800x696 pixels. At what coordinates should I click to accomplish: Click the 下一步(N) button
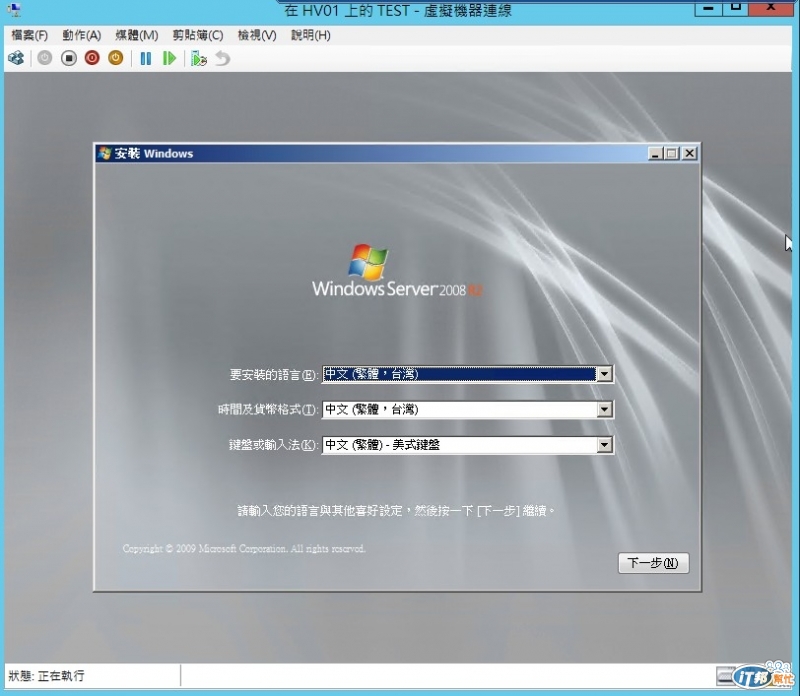click(654, 563)
